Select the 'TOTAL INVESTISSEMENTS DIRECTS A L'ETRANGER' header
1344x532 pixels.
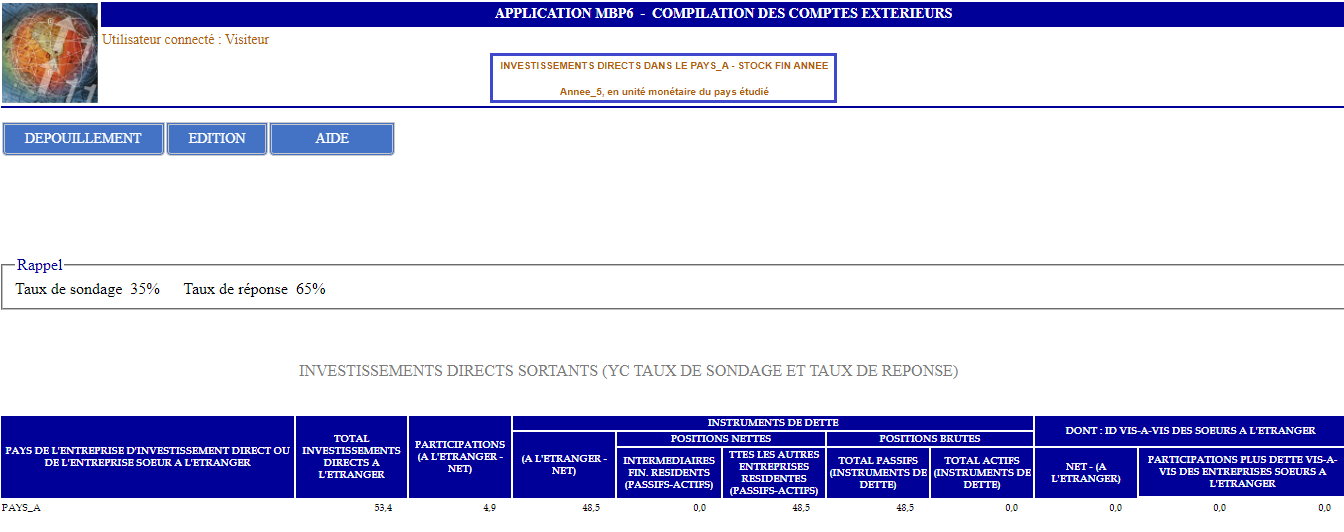(x=351, y=457)
